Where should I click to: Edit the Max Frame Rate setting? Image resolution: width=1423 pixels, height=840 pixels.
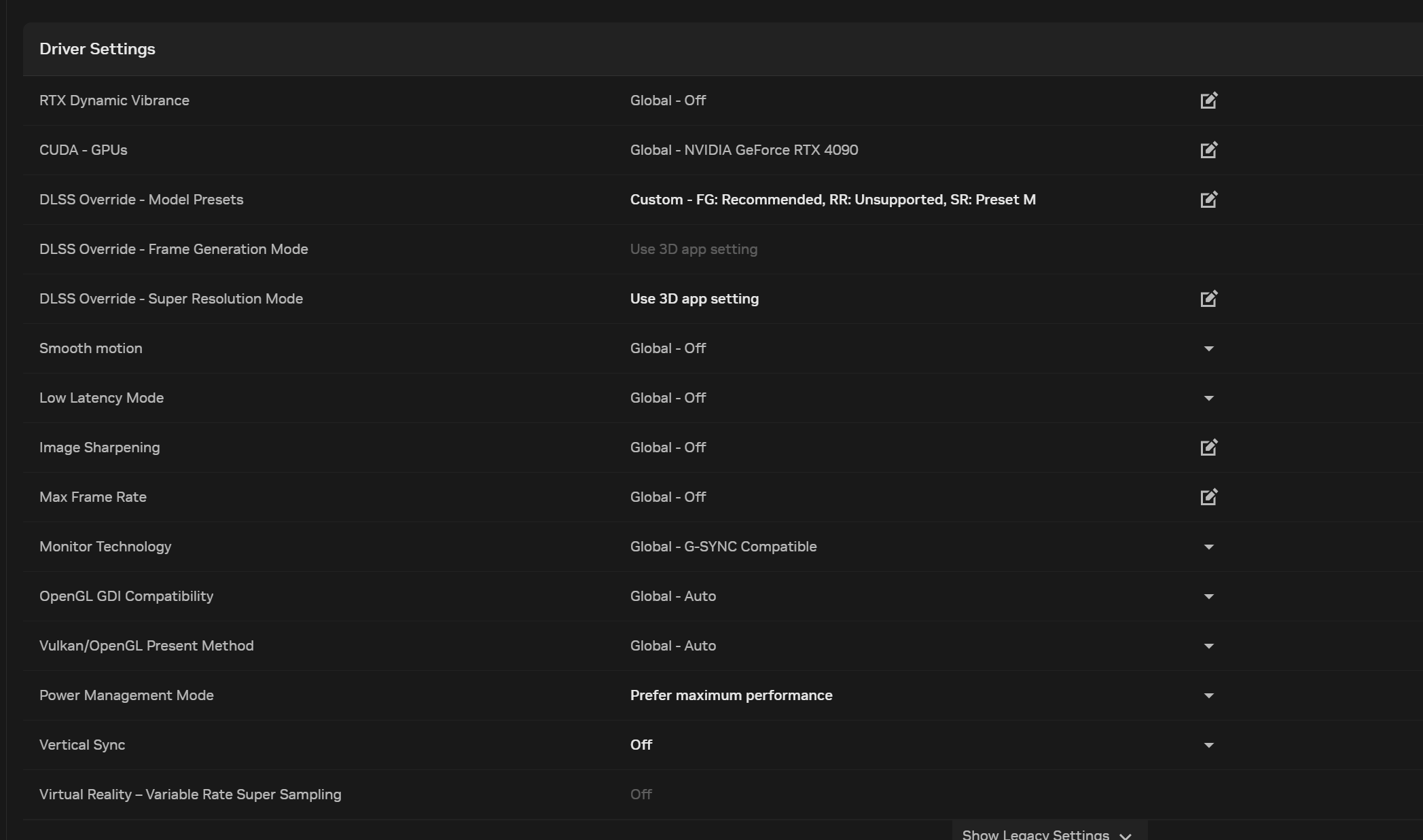point(1208,497)
